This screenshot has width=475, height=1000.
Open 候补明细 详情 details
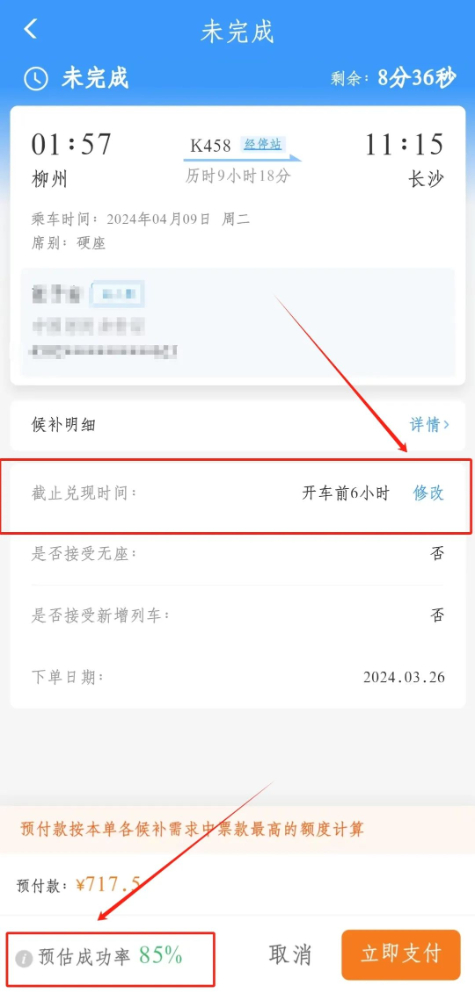[429, 425]
